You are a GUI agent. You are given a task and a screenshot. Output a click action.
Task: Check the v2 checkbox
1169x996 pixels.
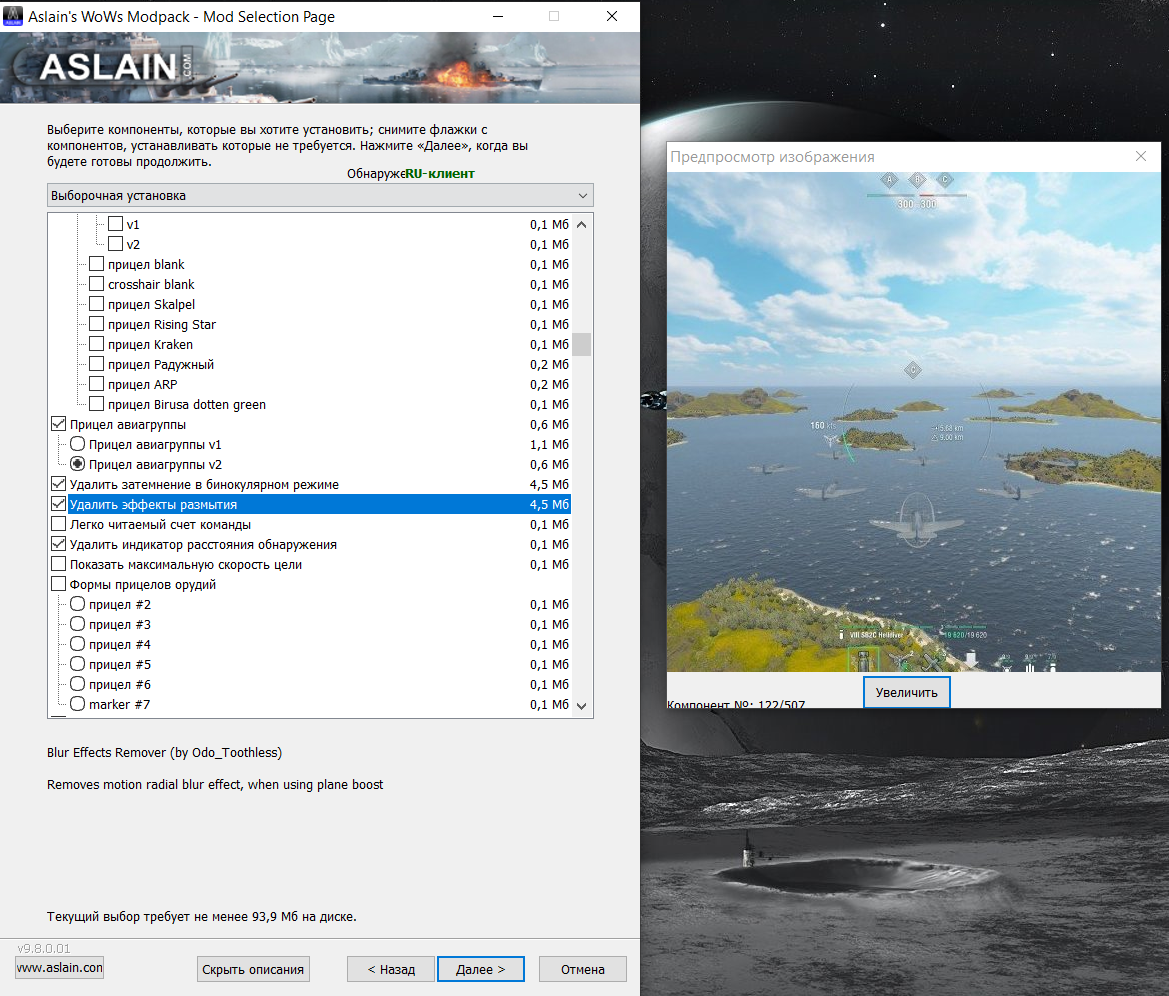[116, 244]
